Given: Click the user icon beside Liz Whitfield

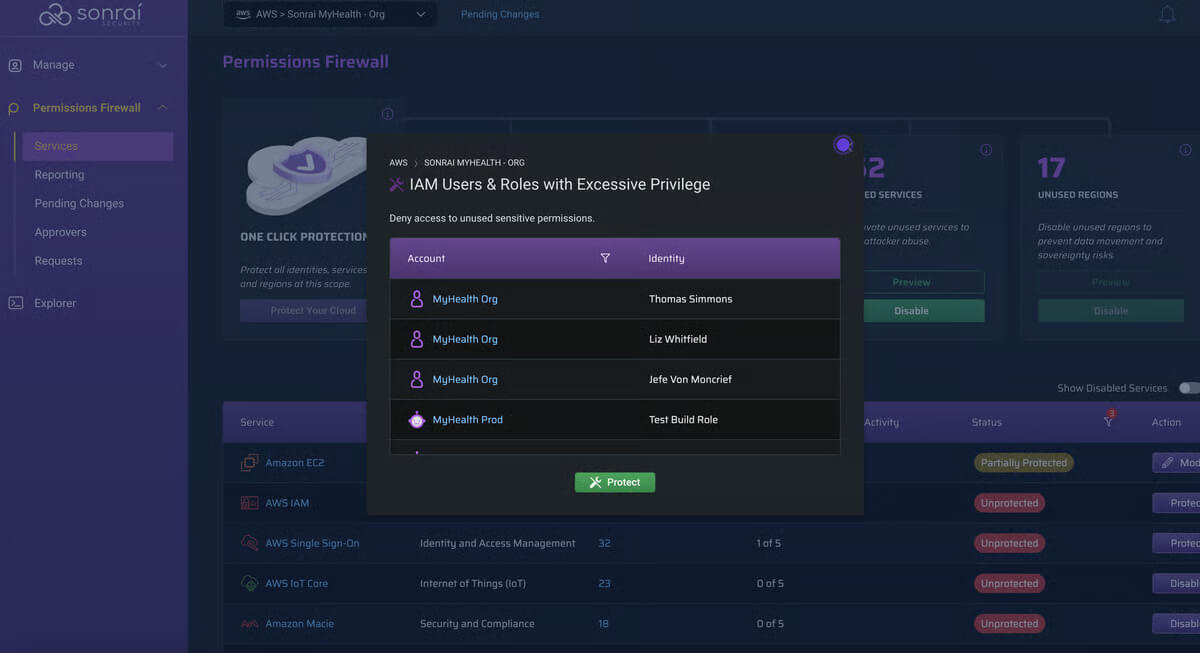Looking at the screenshot, I should [417, 339].
